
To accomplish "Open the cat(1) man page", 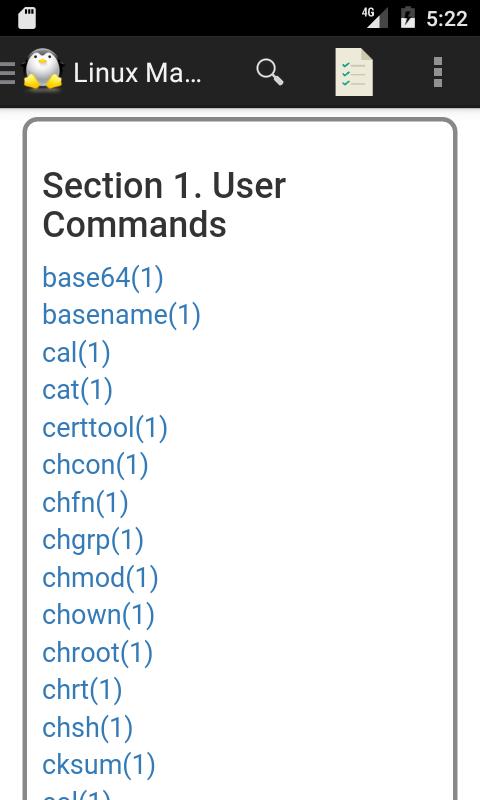I will (x=77, y=390).
